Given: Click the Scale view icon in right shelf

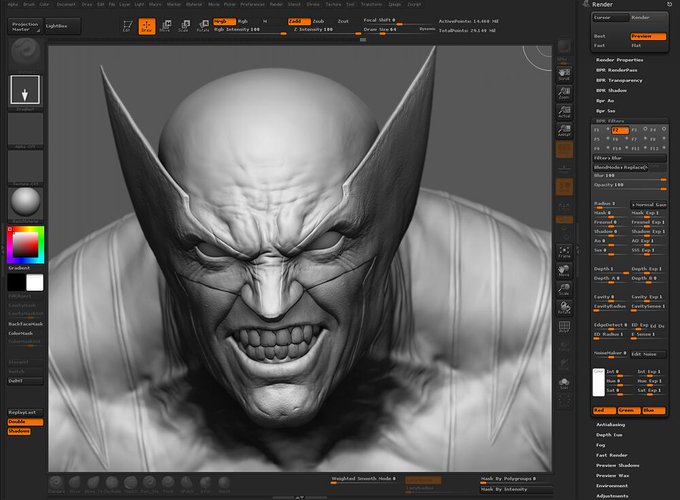Looking at the screenshot, I should pyautogui.click(x=564, y=289).
